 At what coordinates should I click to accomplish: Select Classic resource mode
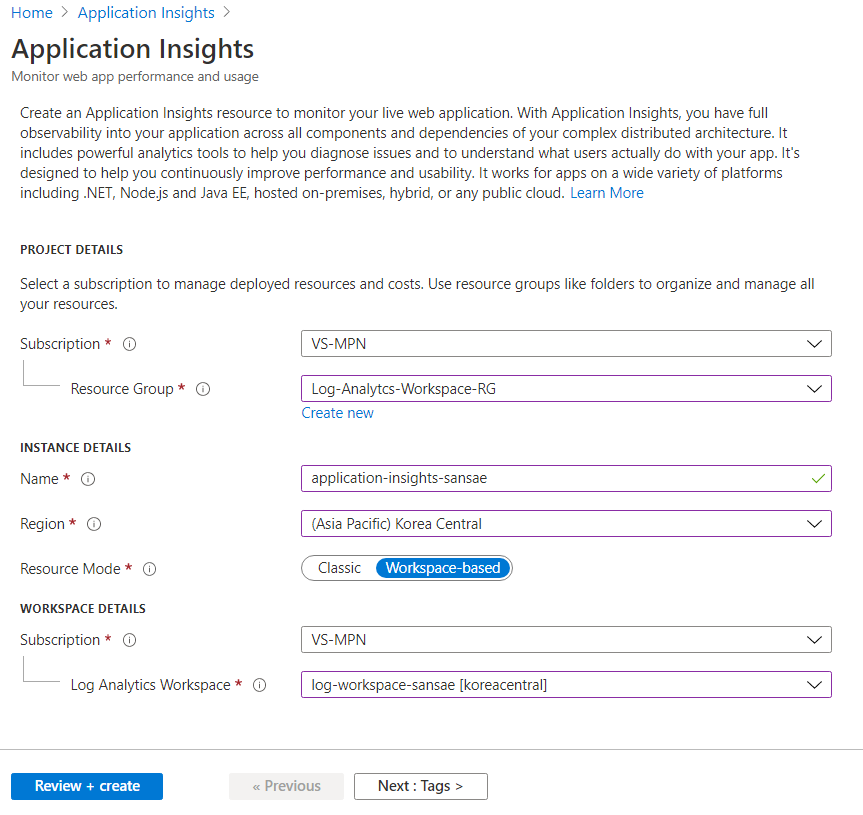(339, 568)
